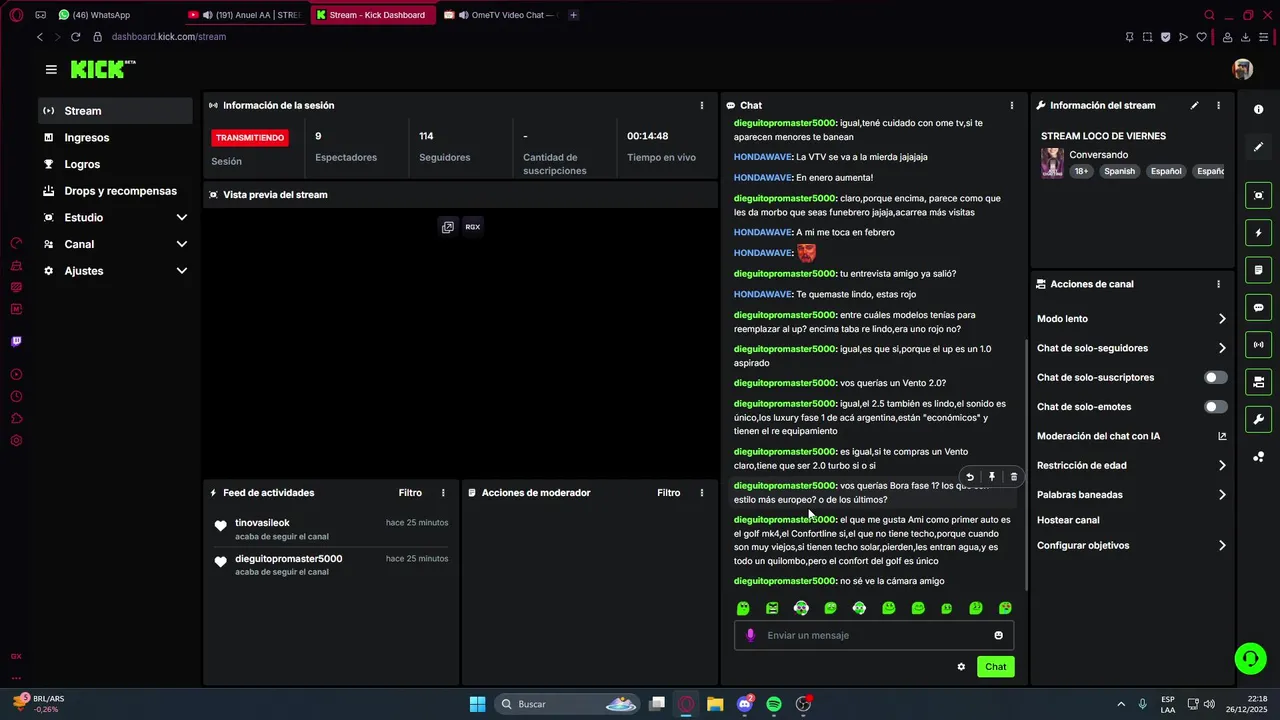Open chat settings gear icon
The width and height of the screenshot is (1280, 720).
tap(961, 667)
